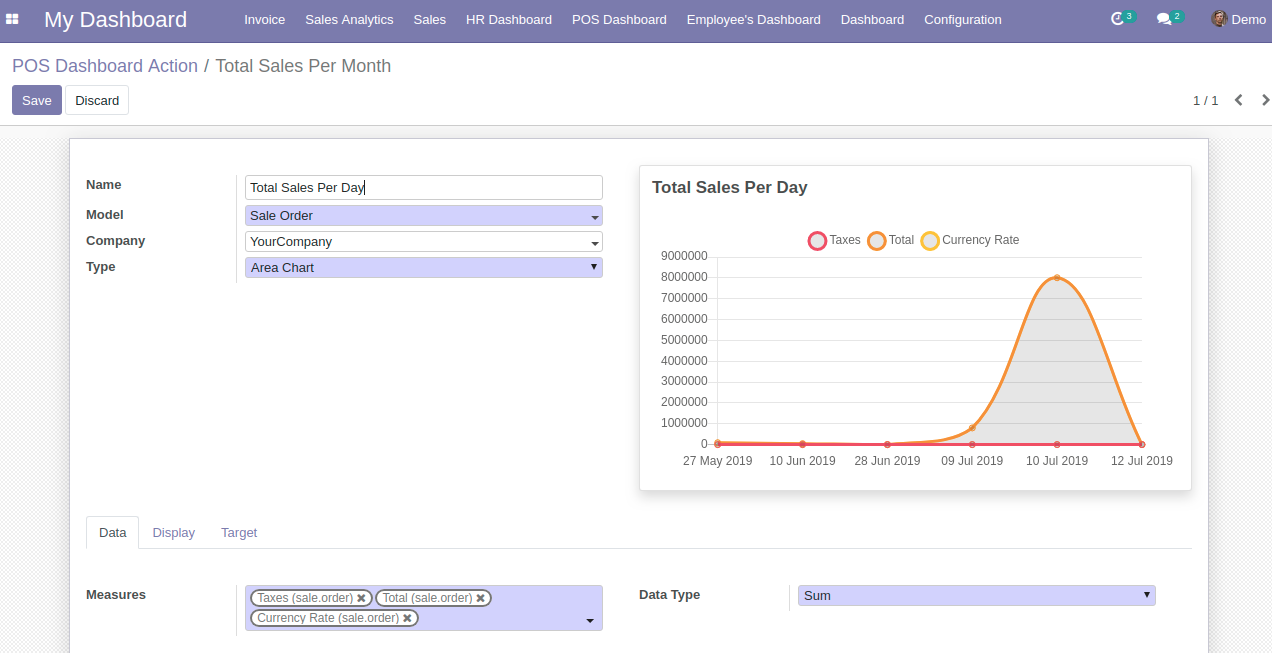
Task: Remove Currency Rate (sale.order) tag
Action: (407, 618)
